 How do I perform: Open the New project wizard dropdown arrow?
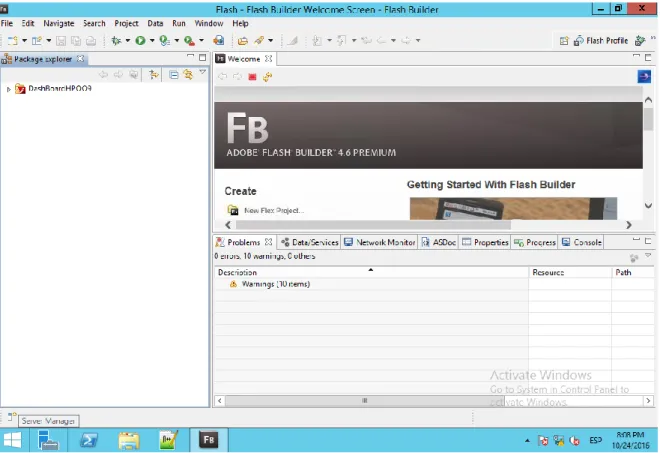49,40
